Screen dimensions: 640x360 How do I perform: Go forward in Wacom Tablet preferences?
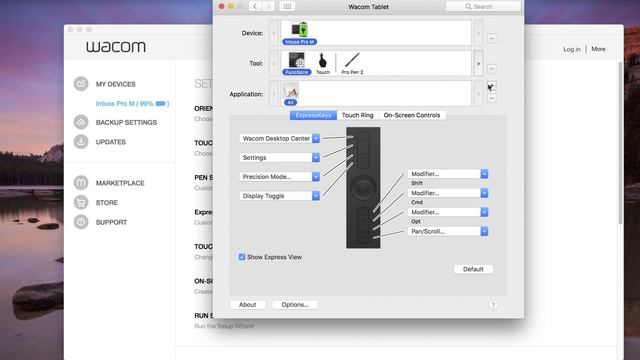tap(268, 6)
